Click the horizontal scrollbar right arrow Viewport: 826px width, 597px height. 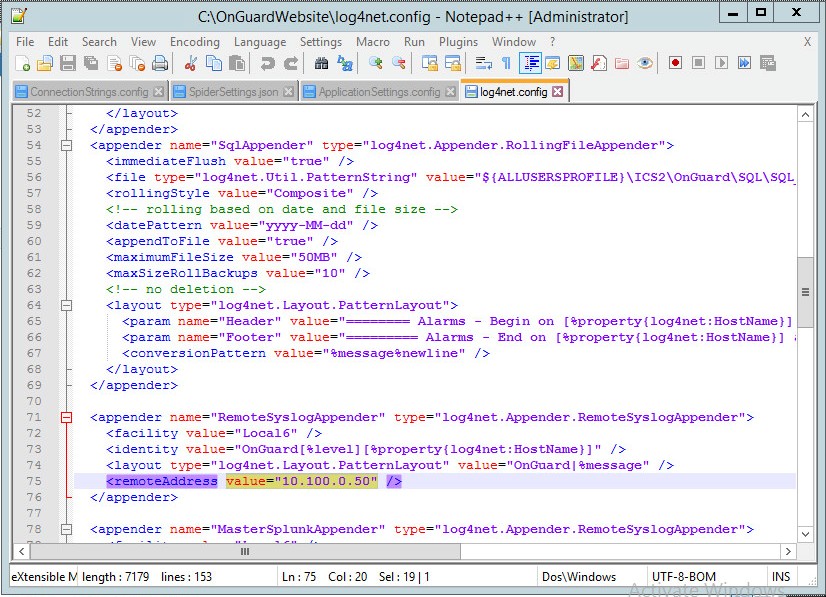788,552
